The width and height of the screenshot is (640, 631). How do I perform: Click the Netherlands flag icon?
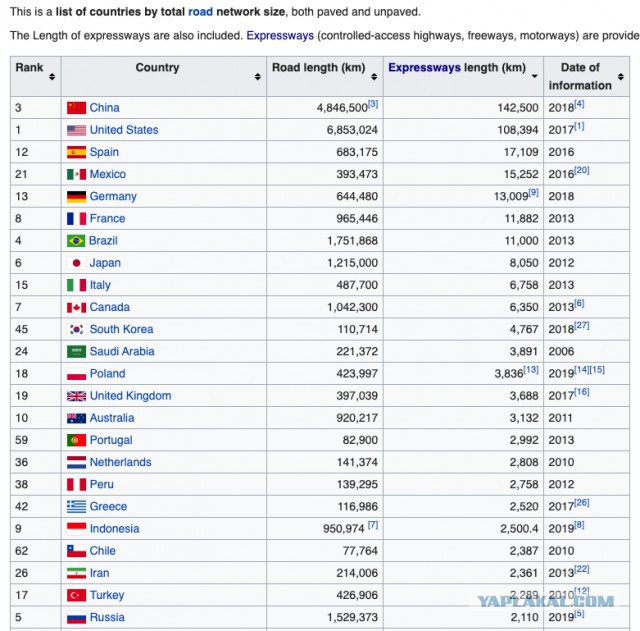click(x=76, y=462)
